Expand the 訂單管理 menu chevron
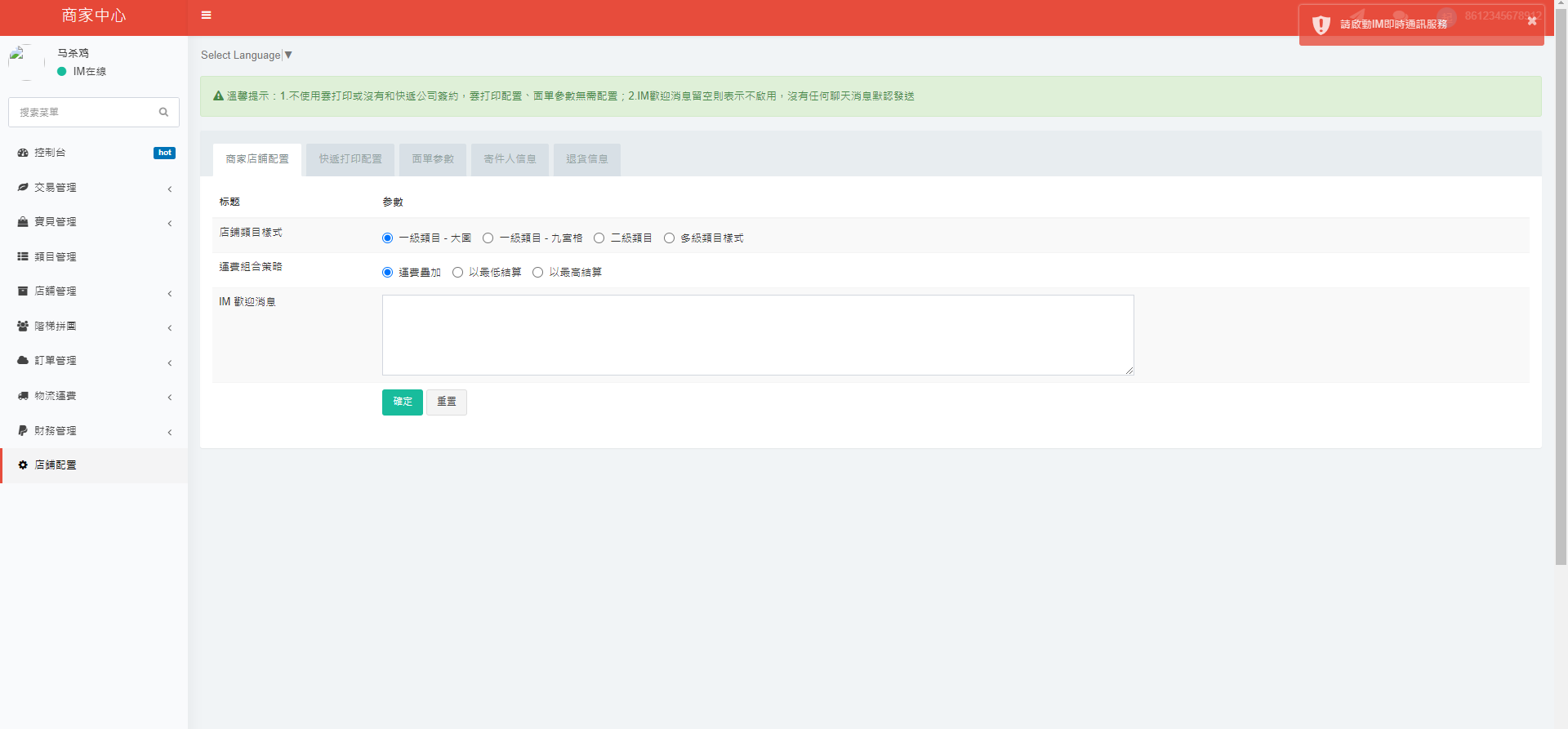 click(170, 362)
